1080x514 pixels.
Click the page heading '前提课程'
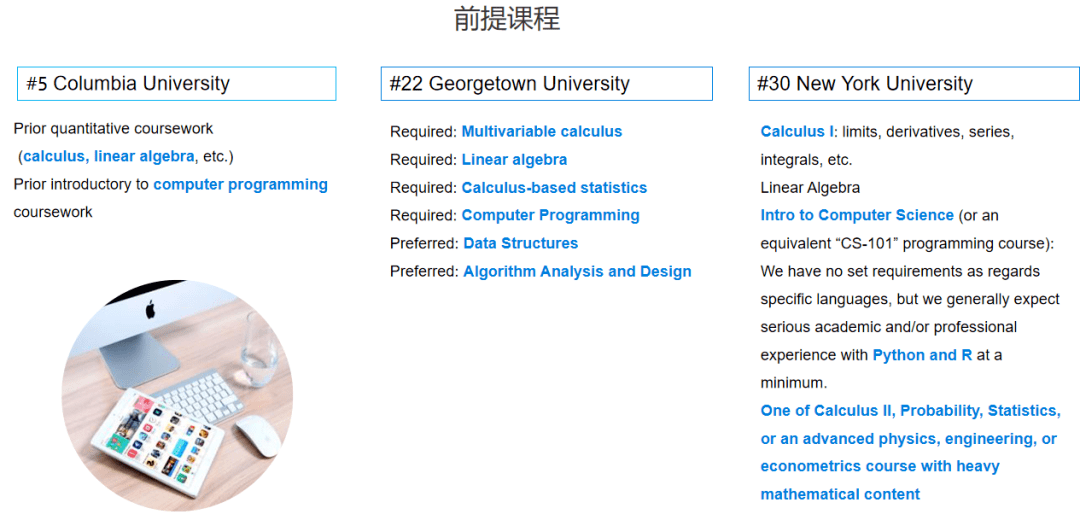click(x=506, y=19)
